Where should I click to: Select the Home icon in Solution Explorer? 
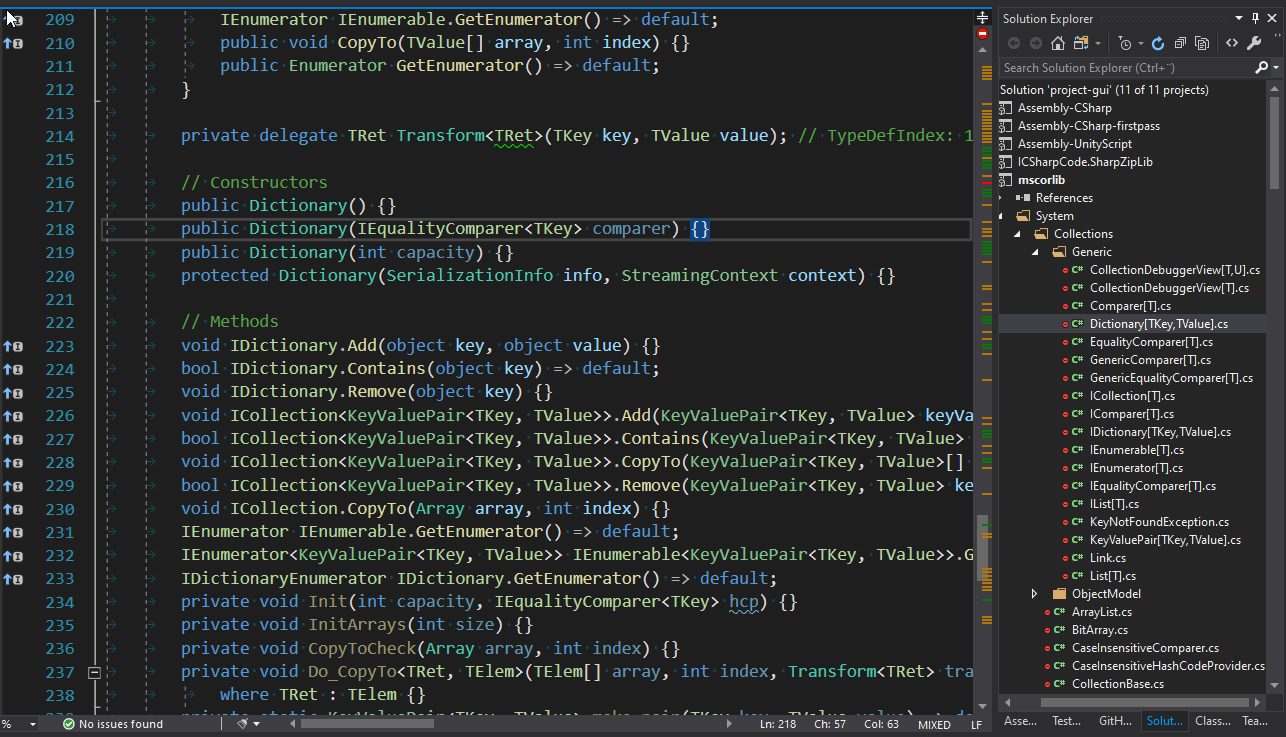1058,41
